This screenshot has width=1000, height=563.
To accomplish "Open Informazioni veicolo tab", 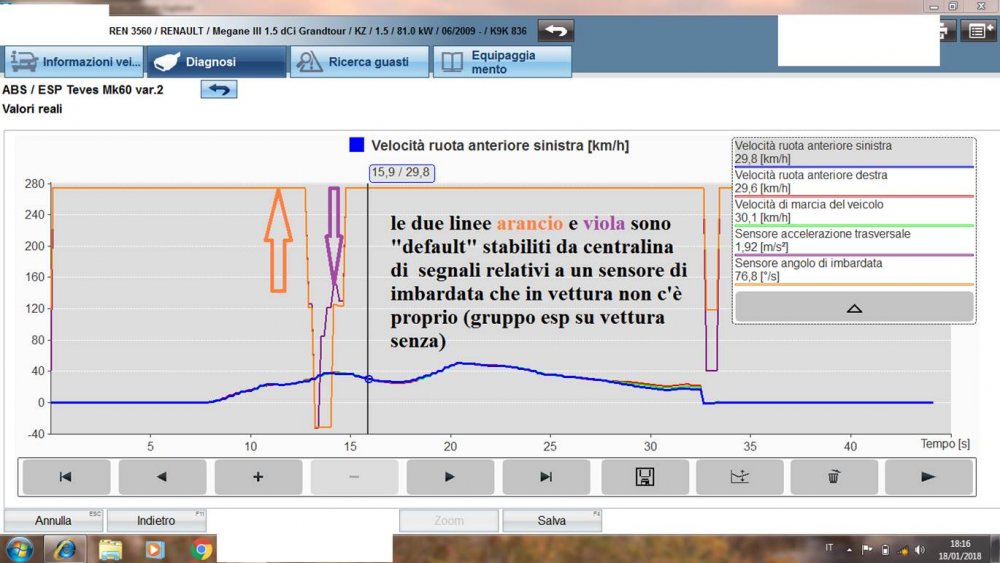I will pos(75,62).
